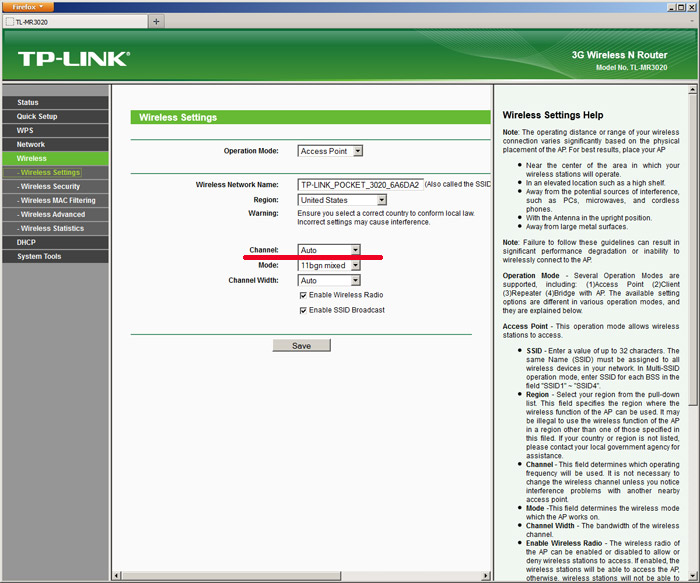Open the WPS menu item

pyautogui.click(x=55, y=130)
